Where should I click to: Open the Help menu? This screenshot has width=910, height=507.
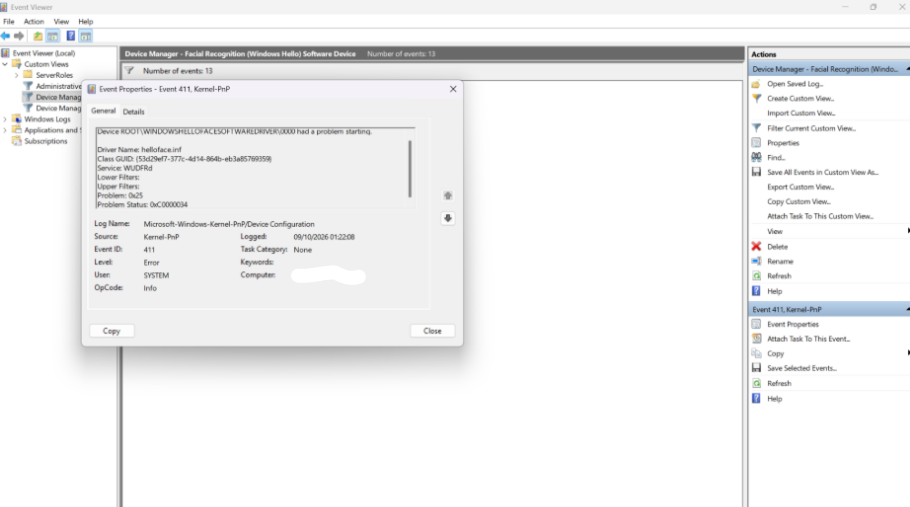point(85,21)
